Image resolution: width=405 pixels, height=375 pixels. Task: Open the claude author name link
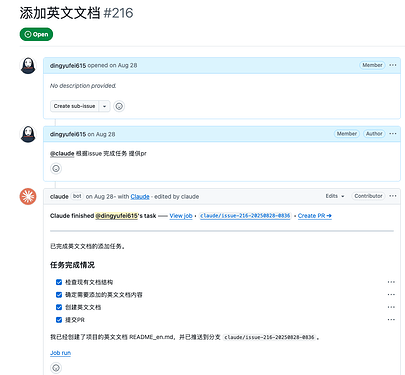click(59, 197)
